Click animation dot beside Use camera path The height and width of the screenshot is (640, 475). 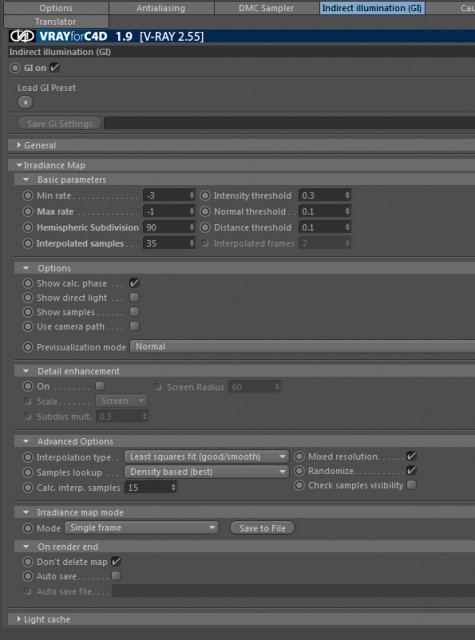tap(27, 327)
